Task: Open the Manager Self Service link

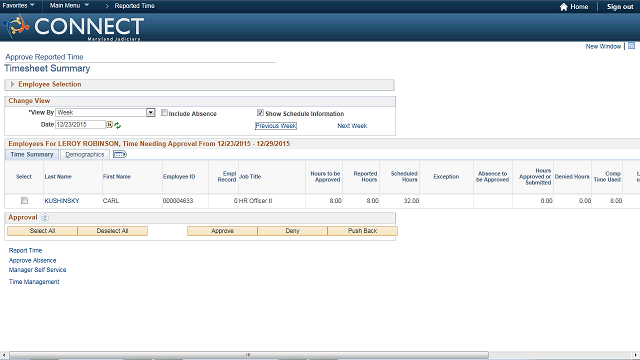Action: pyautogui.click(x=37, y=270)
